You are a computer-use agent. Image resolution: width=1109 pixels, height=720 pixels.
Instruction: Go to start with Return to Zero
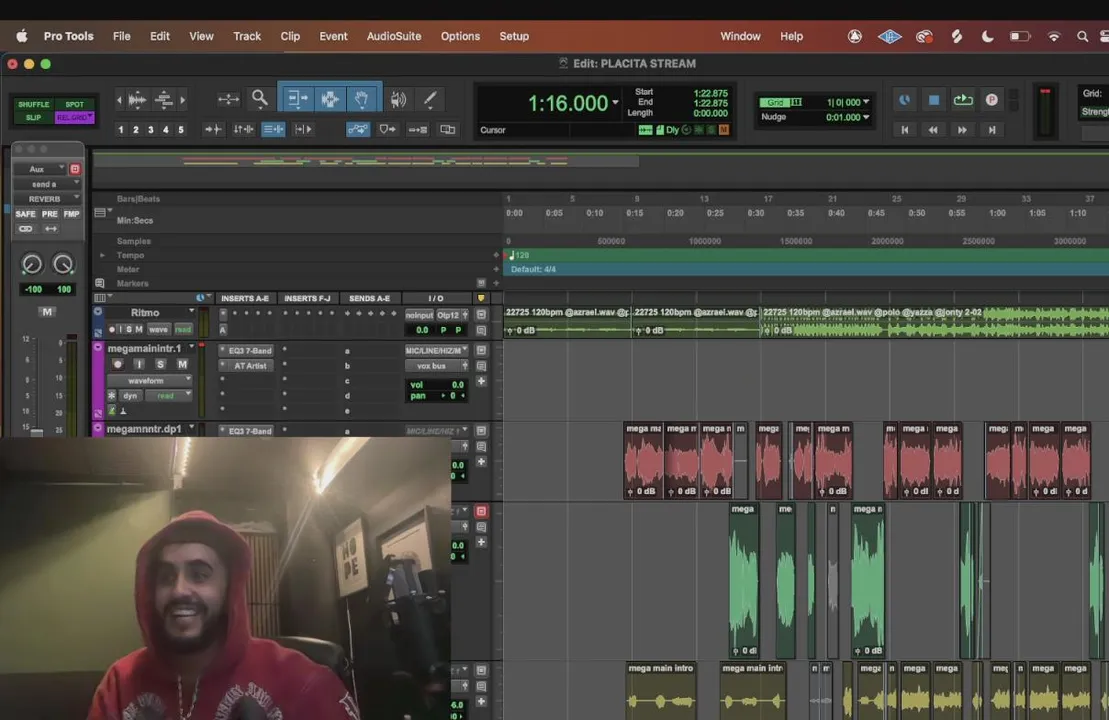[x=905, y=129]
